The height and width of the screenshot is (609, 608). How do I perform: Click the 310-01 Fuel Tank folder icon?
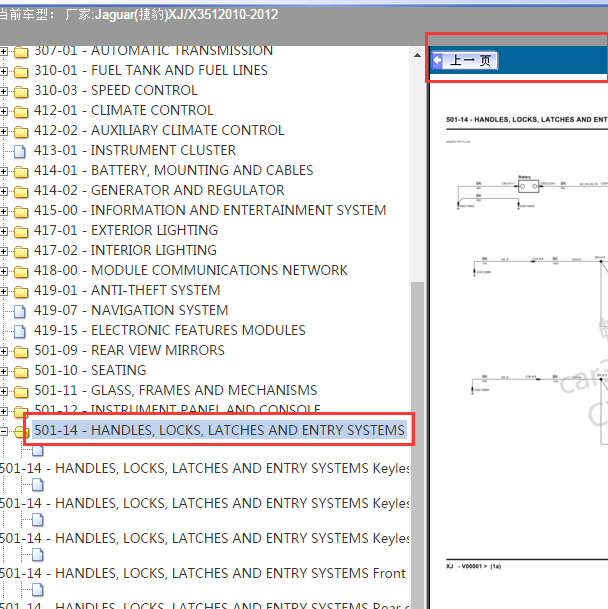[x=21, y=71]
